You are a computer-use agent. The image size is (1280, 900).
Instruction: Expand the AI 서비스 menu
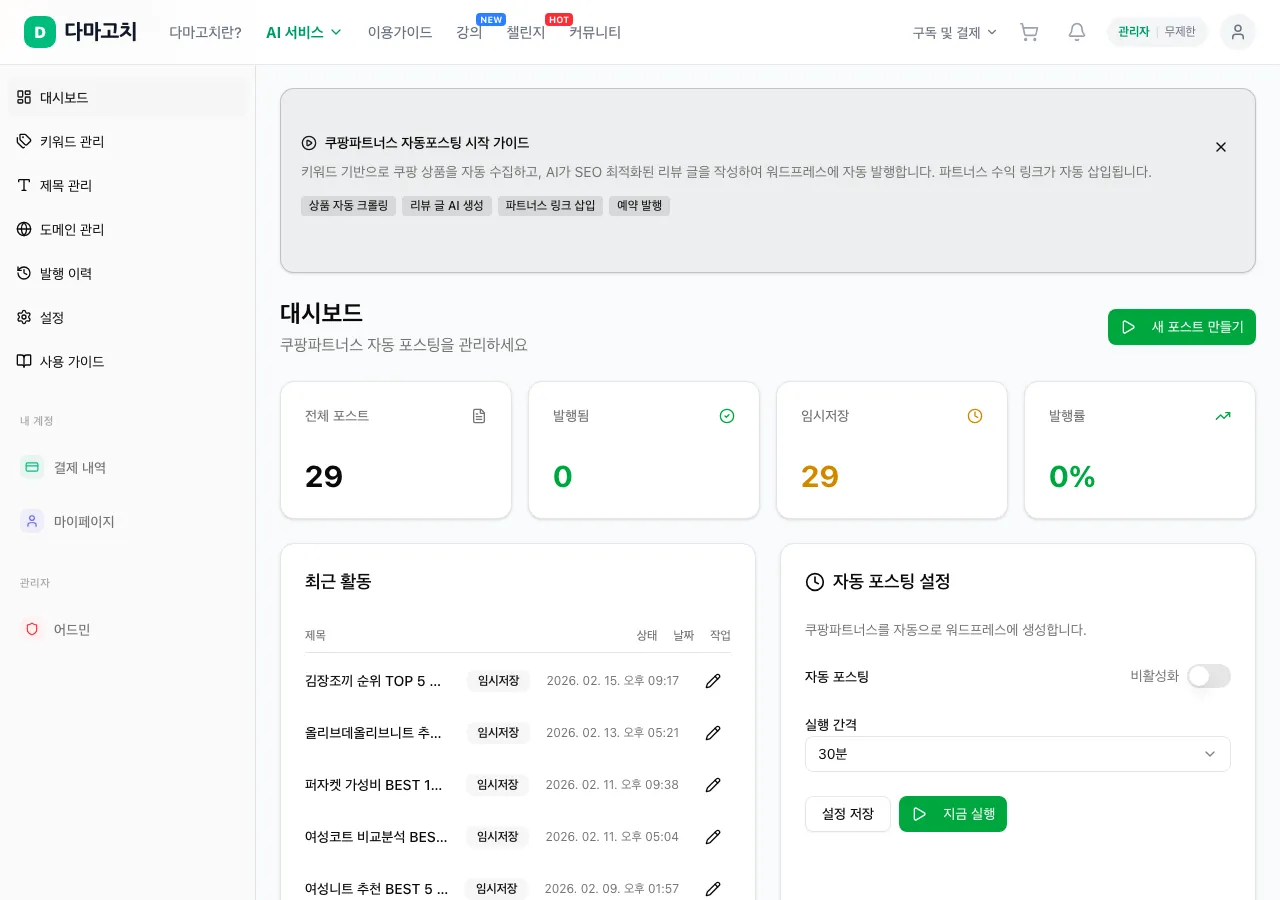tap(304, 32)
